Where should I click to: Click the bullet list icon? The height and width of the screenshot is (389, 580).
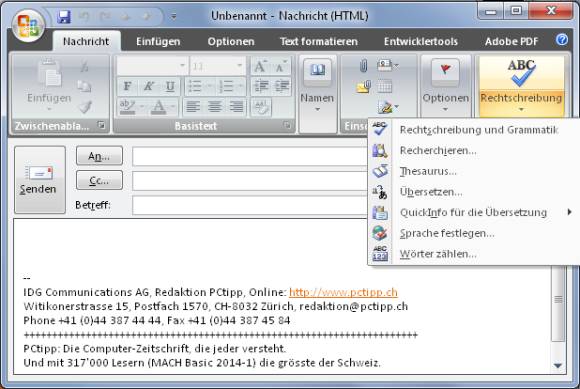[195, 87]
